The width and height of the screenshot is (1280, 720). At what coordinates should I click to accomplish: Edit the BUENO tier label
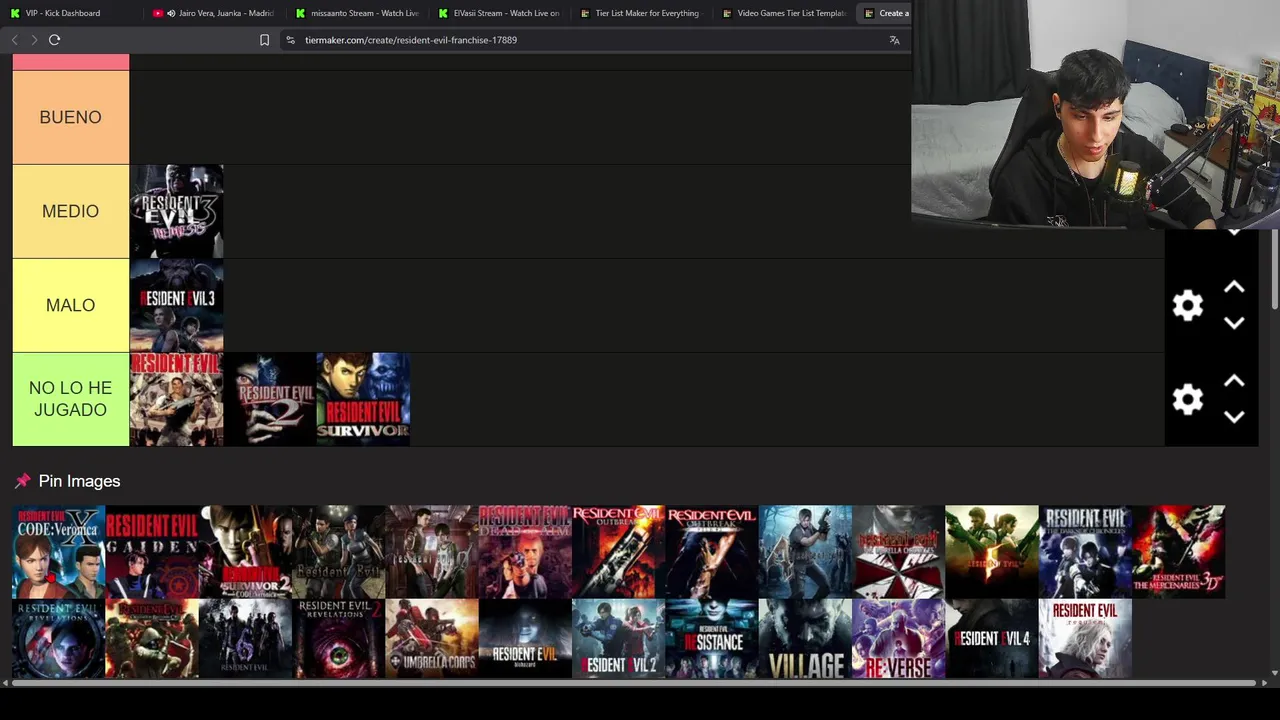71,117
